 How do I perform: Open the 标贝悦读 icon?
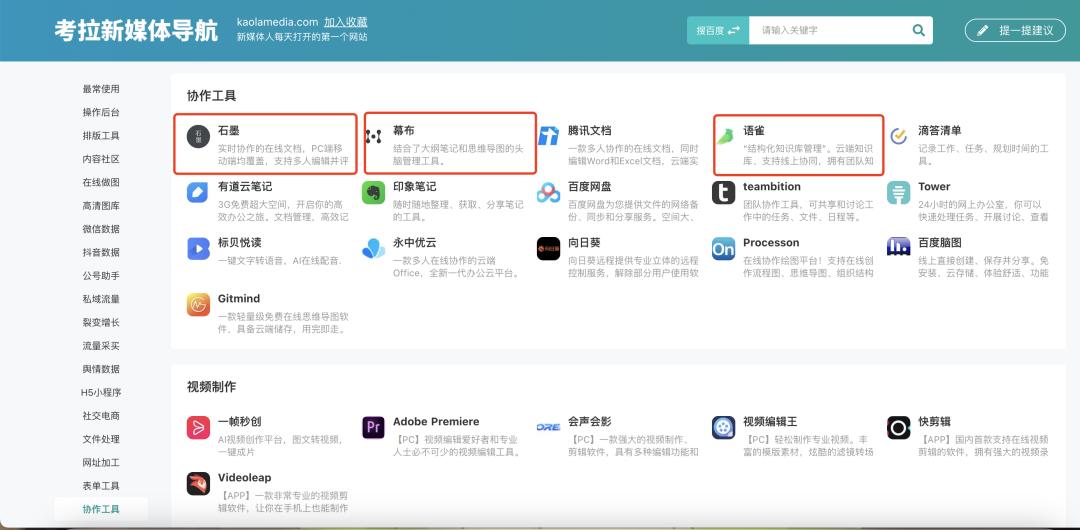[198, 248]
